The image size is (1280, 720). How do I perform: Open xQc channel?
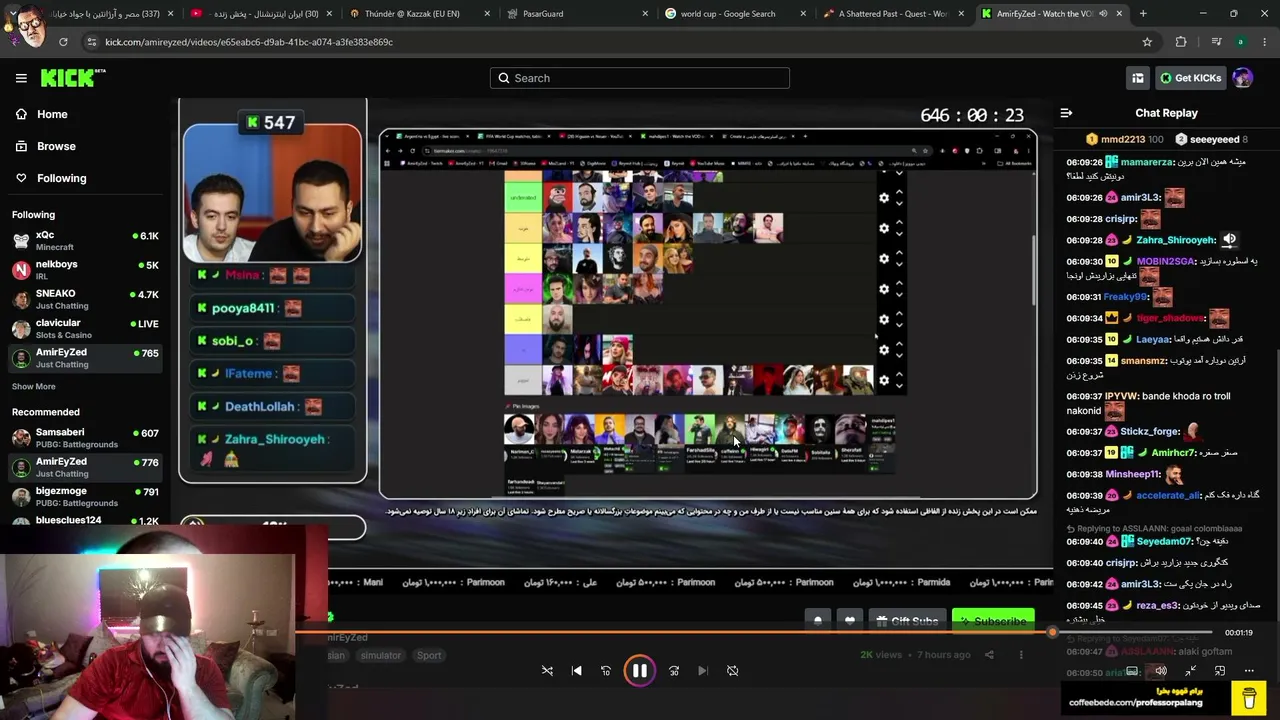tap(85, 241)
